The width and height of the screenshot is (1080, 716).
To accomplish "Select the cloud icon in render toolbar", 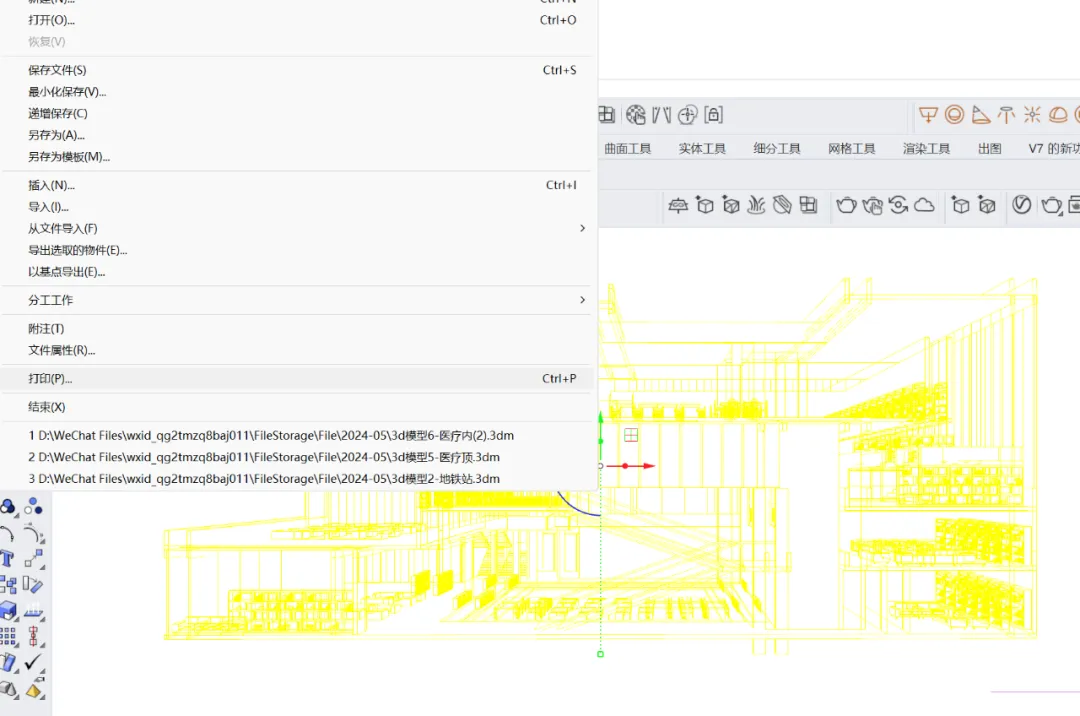I will (924, 204).
